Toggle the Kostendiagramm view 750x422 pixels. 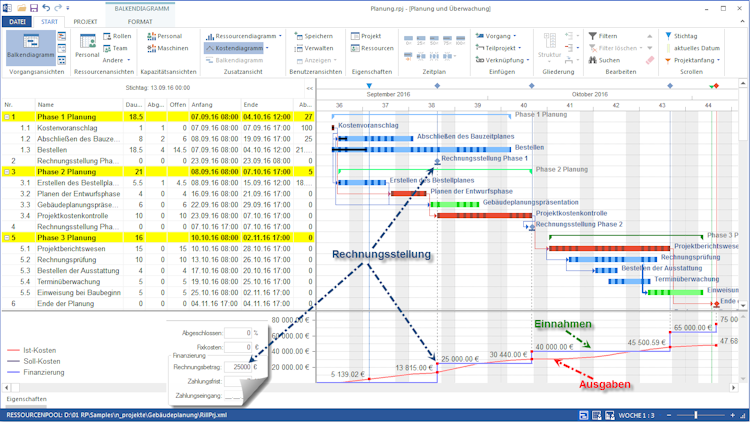234,48
